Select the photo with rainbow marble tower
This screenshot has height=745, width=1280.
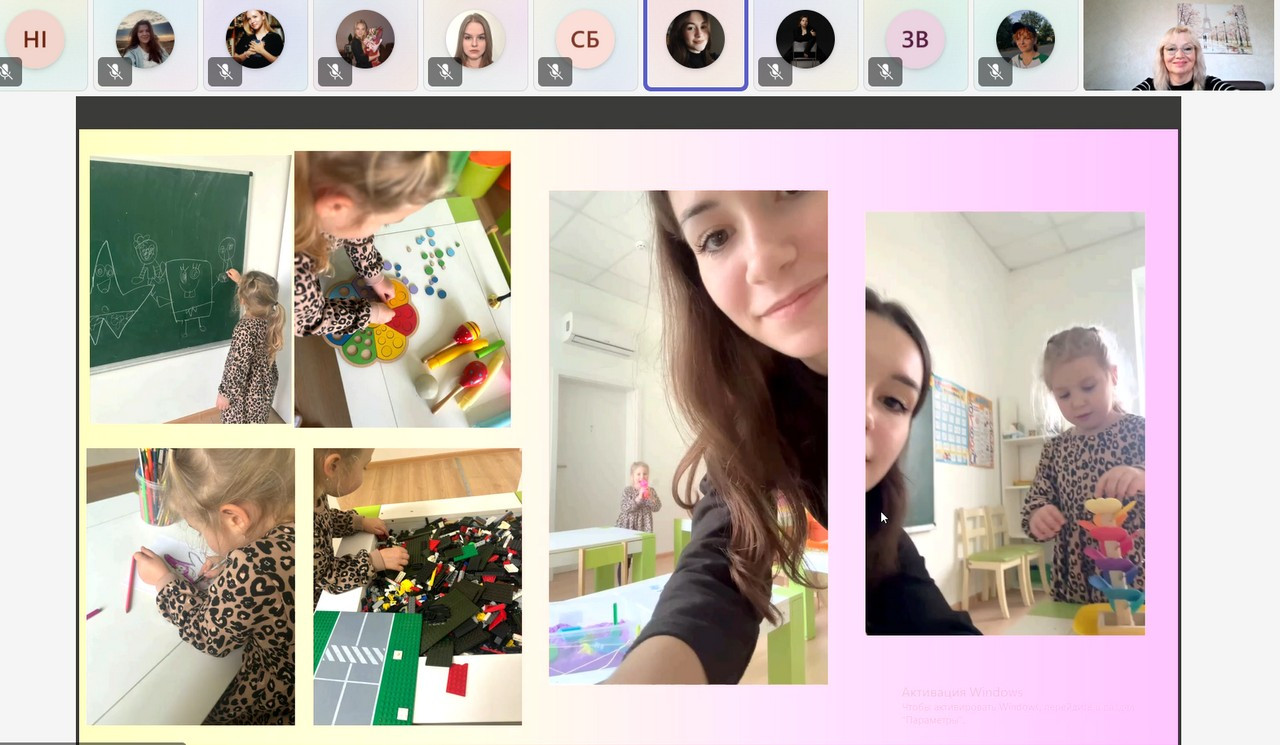1005,423
